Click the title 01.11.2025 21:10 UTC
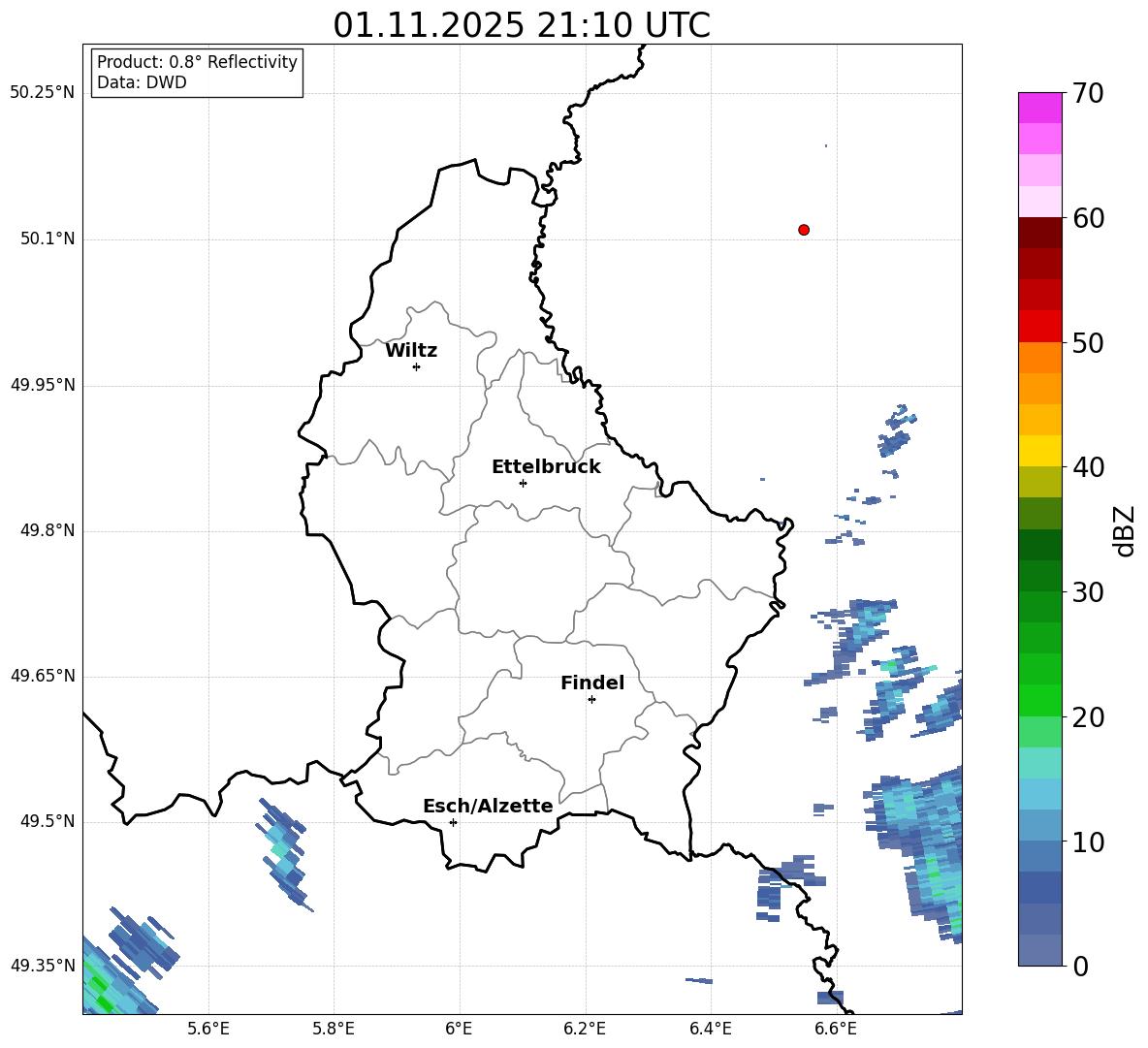 522,25
